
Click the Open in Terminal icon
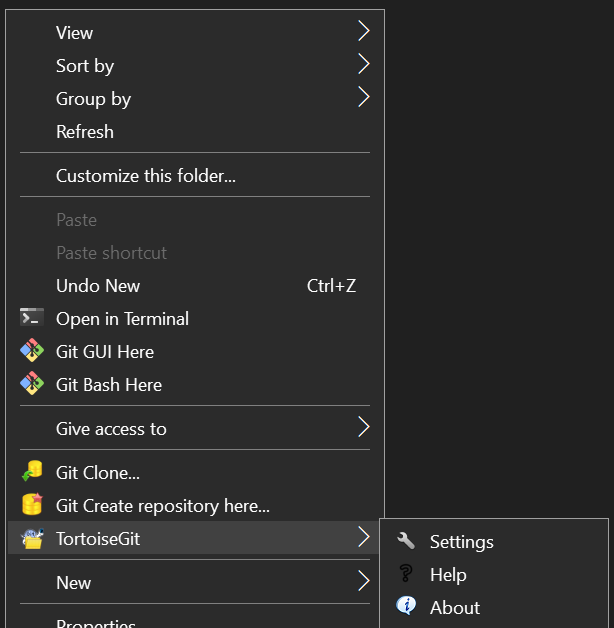(32, 318)
